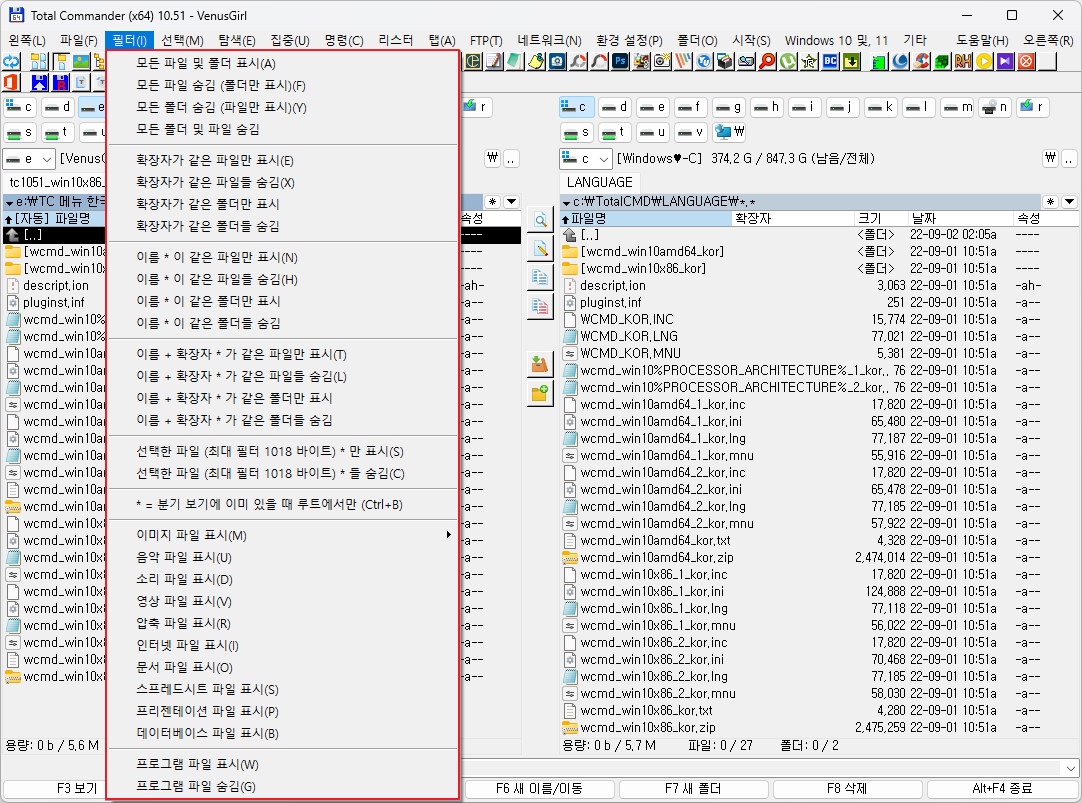This screenshot has width=1082, height=803.
Task: Launch the orange Office toolbar icon
Action: [12, 83]
